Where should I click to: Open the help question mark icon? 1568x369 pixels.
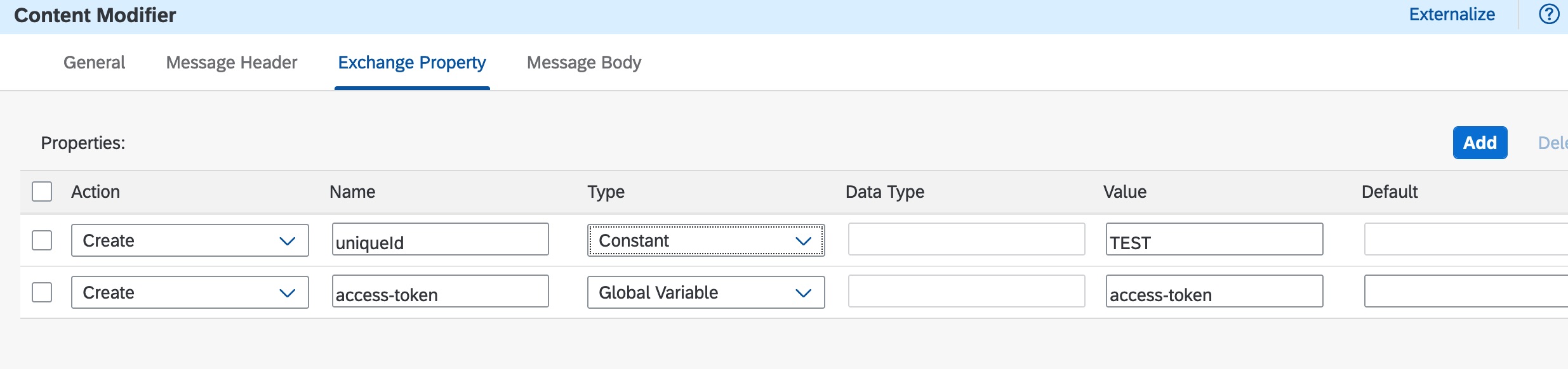point(1549,15)
